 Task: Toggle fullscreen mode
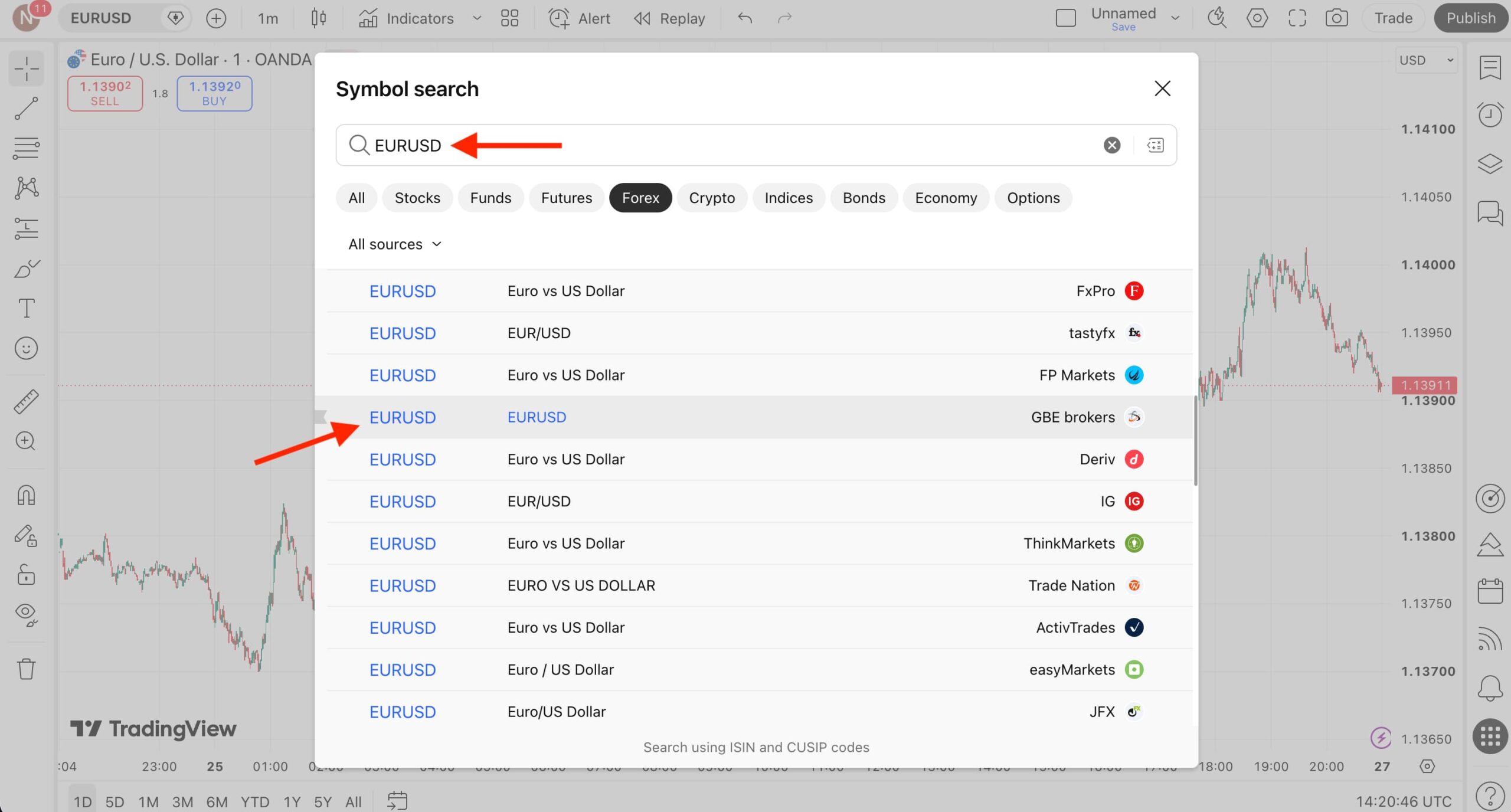coord(1297,18)
